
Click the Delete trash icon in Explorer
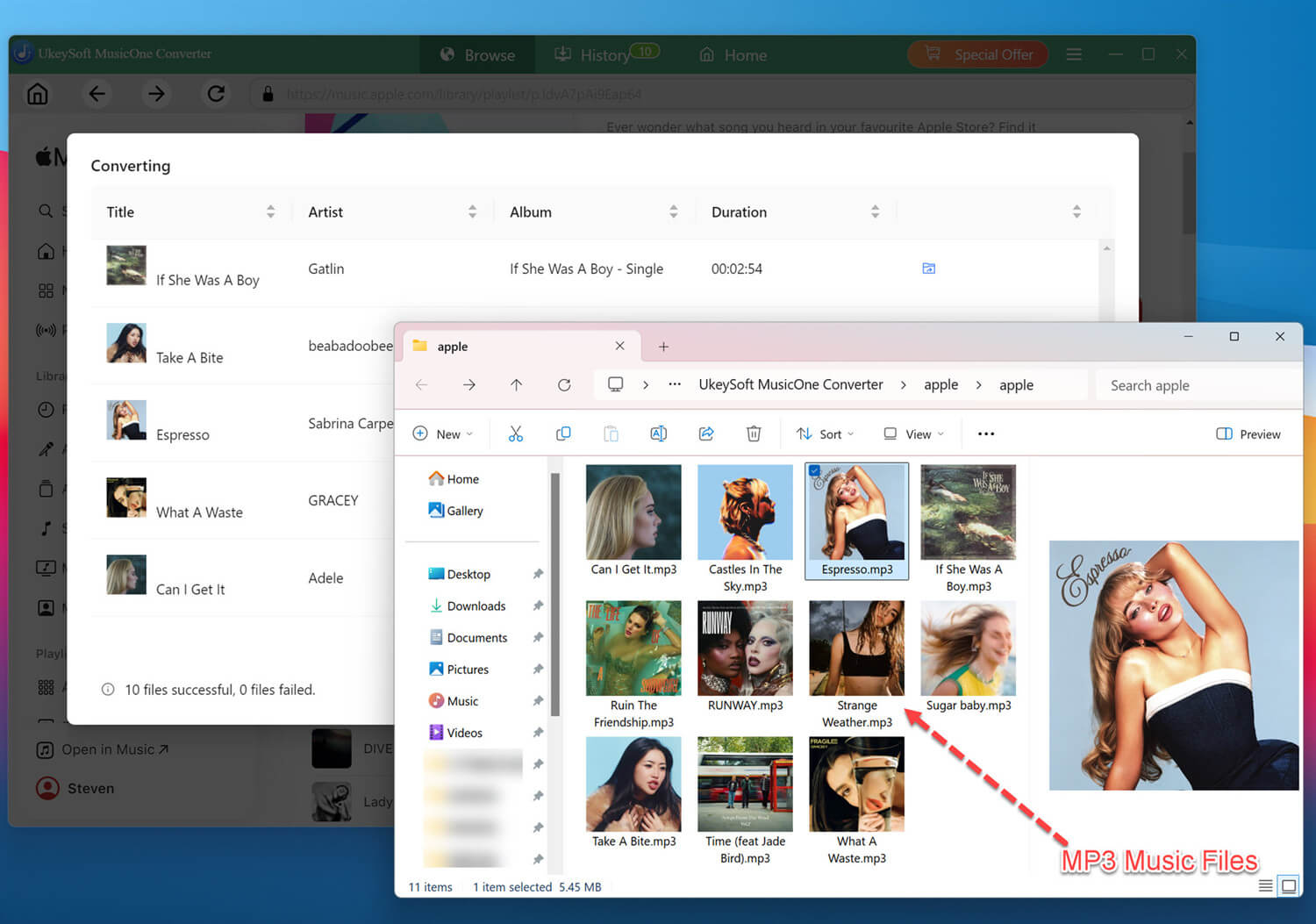click(x=754, y=433)
